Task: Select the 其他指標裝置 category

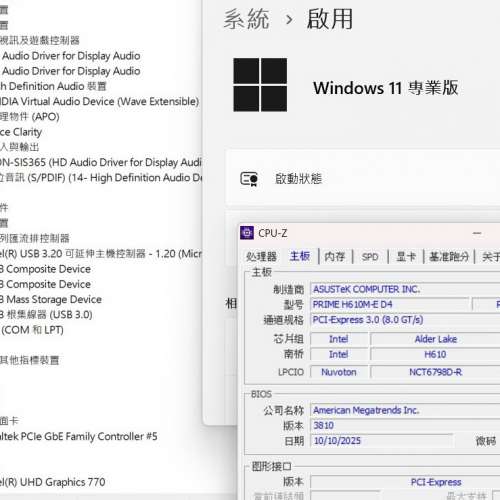Action: pos(29,360)
